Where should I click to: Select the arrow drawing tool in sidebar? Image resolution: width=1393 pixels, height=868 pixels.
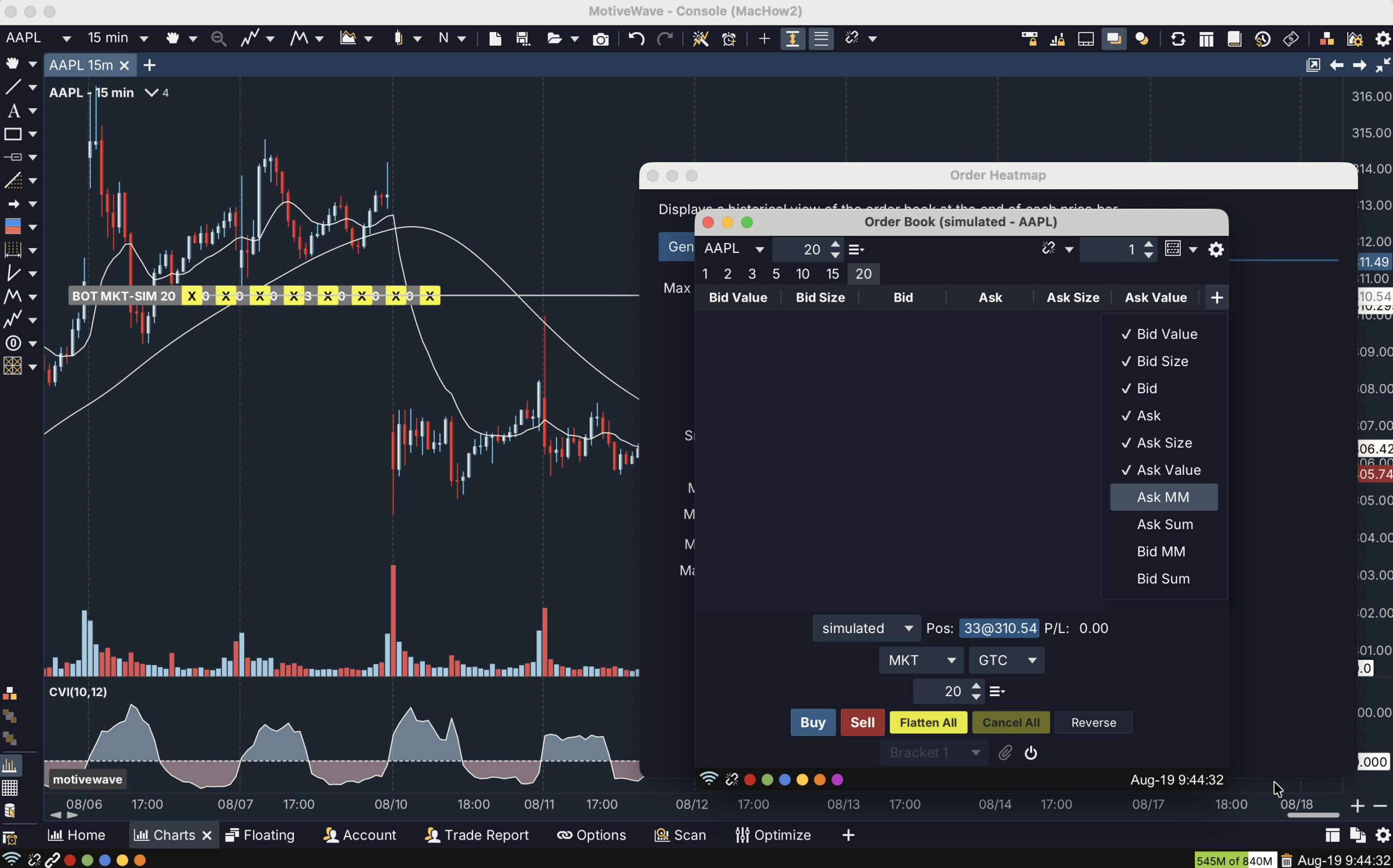(13, 204)
